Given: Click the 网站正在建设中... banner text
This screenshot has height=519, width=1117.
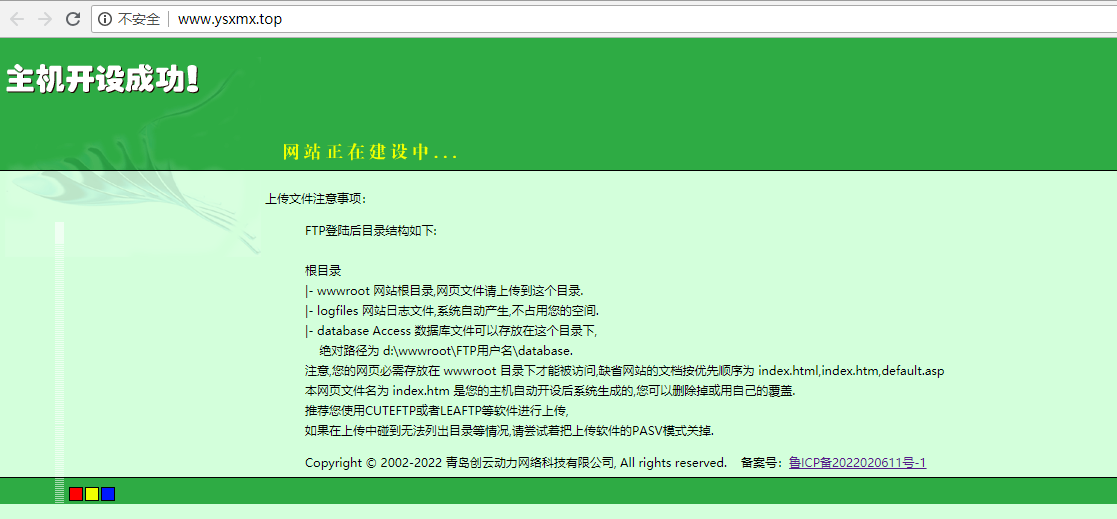Looking at the screenshot, I should [370, 152].
